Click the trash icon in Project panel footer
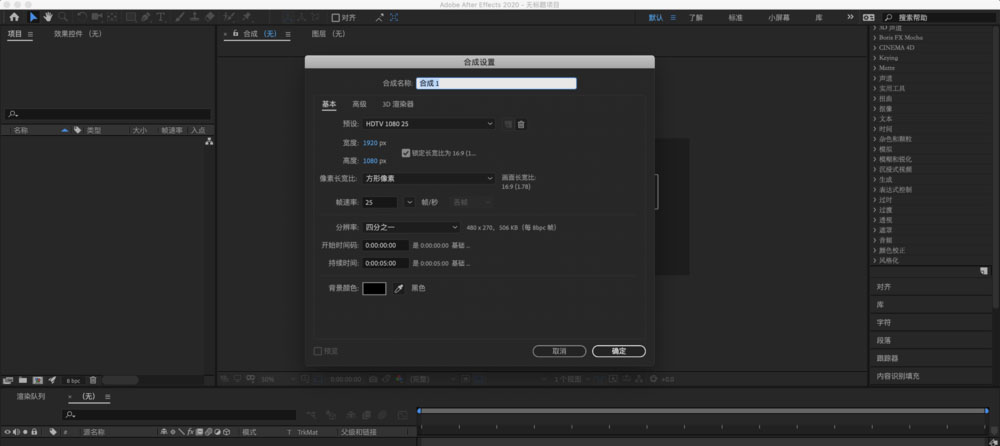This screenshot has height=446, width=1000. coord(93,380)
